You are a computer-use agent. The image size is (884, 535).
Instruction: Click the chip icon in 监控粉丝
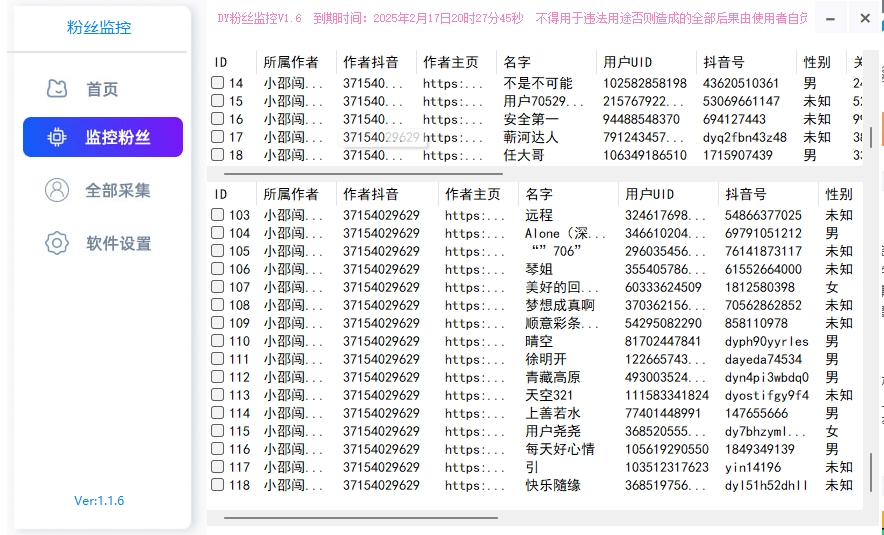56,137
